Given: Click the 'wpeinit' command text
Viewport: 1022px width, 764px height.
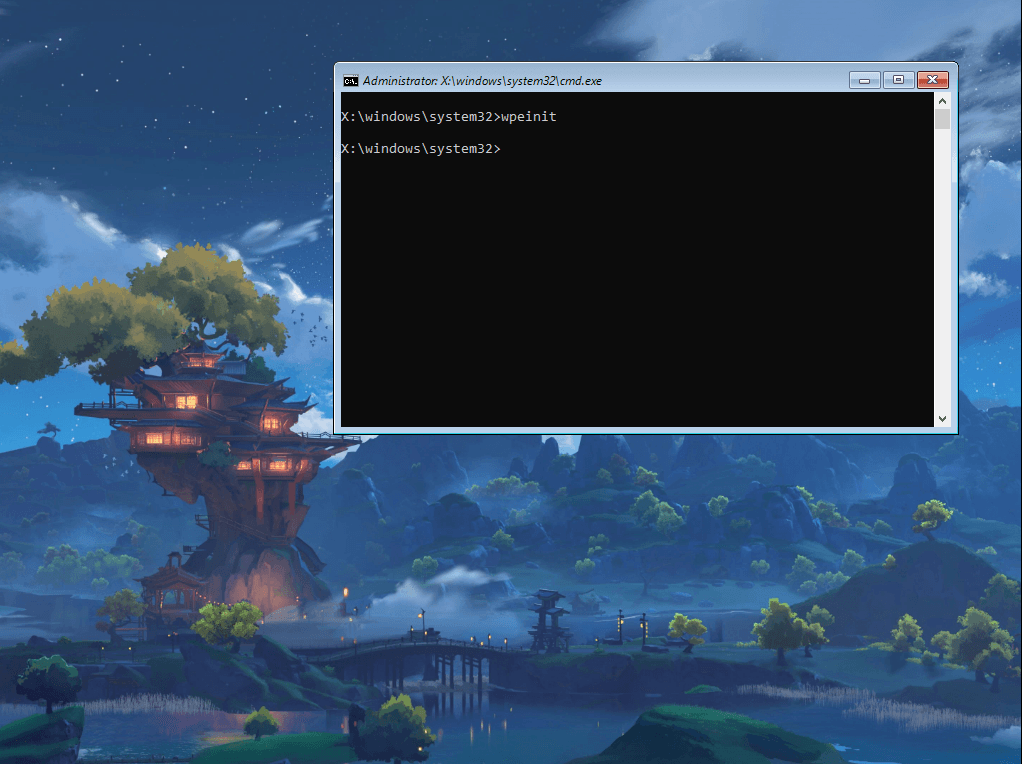Looking at the screenshot, I should coord(527,117).
